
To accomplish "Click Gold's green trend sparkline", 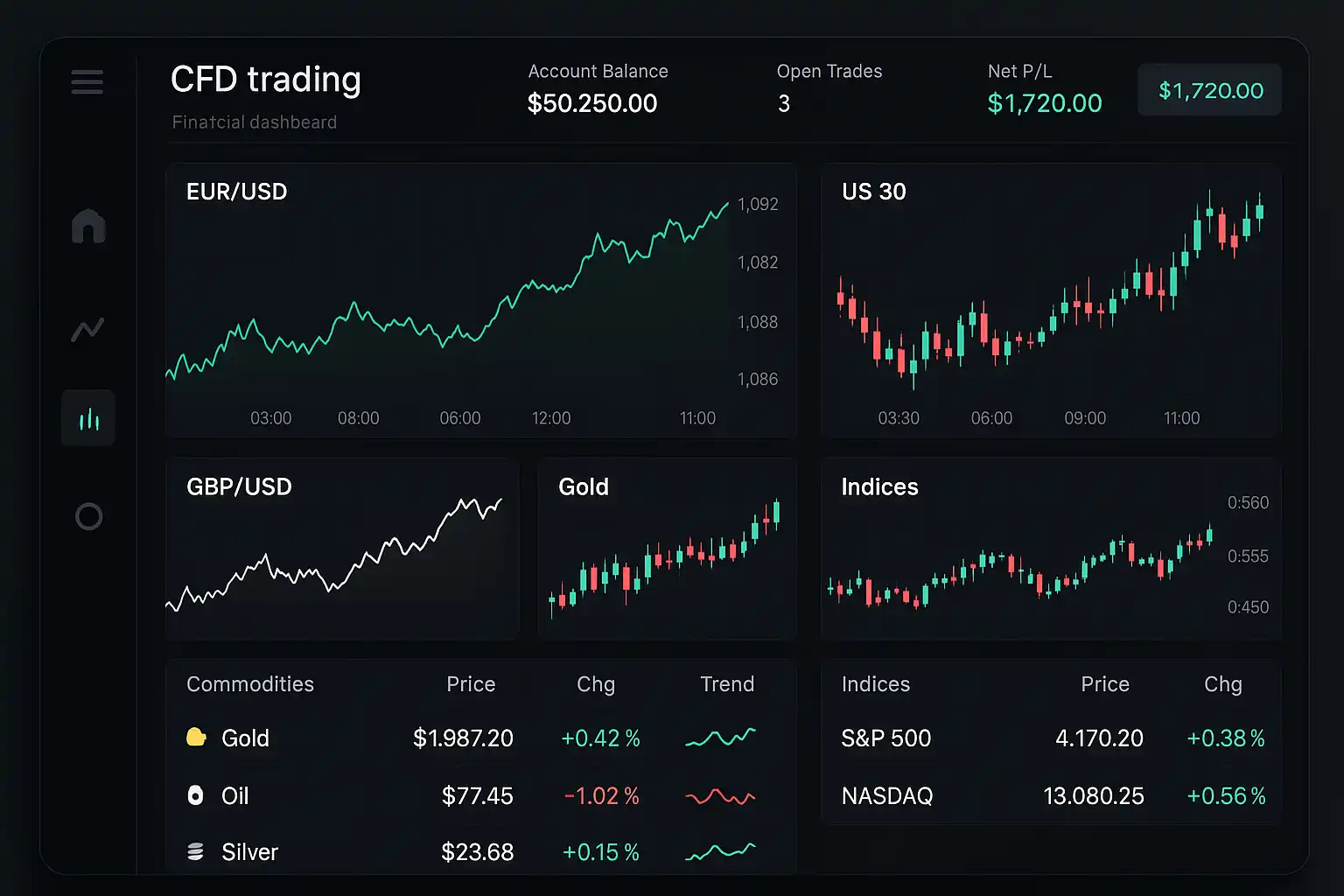I will tap(719, 738).
